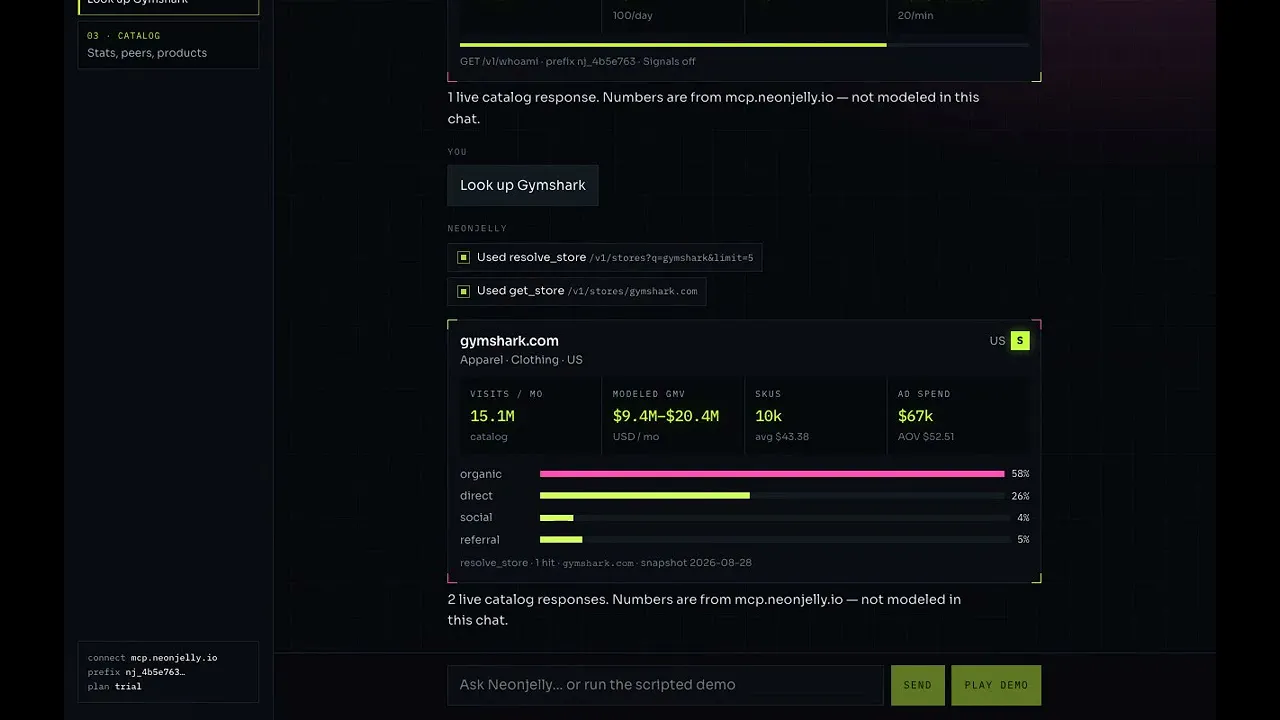Click the quota usage progress bar
This screenshot has height=720, width=1280.
tap(744, 45)
